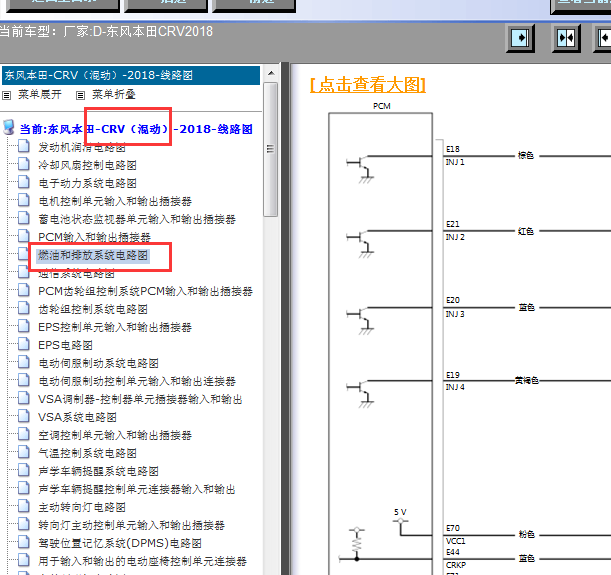Open PCM输入和输出插接器
This screenshot has width=611, height=575.
click(94, 237)
